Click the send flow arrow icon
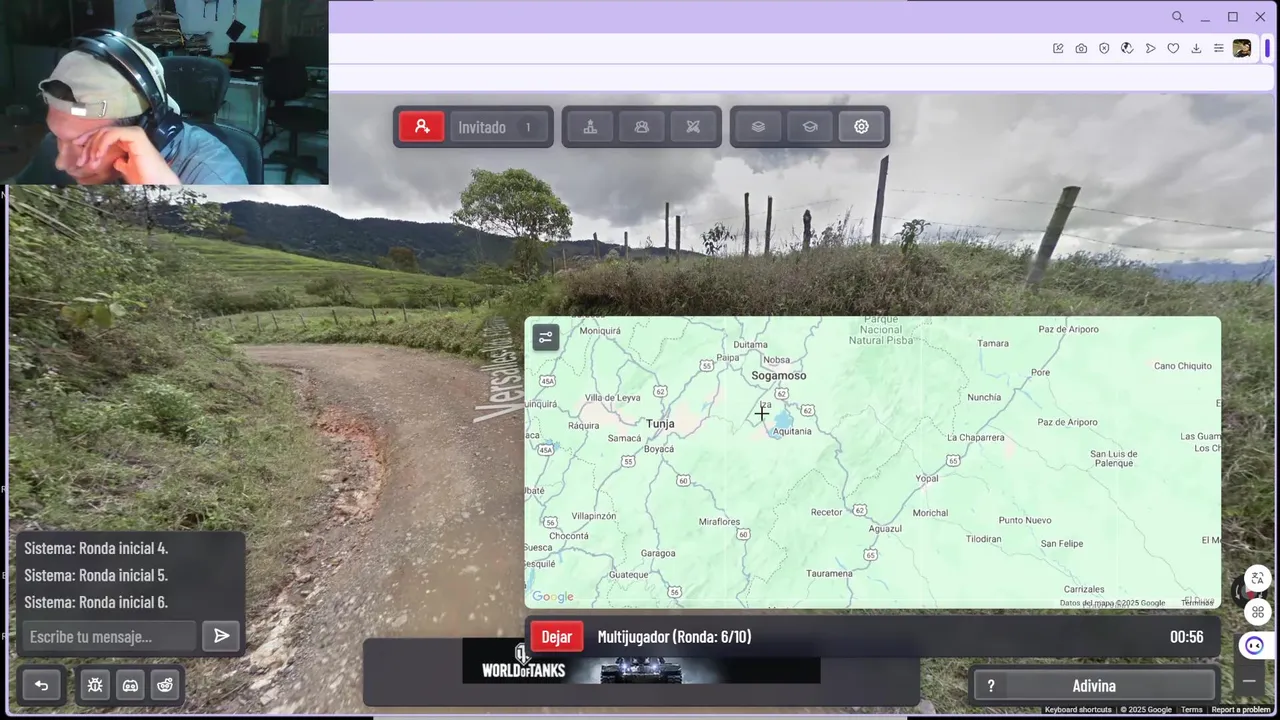This screenshot has width=1280, height=720. click(x=1150, y=48)
